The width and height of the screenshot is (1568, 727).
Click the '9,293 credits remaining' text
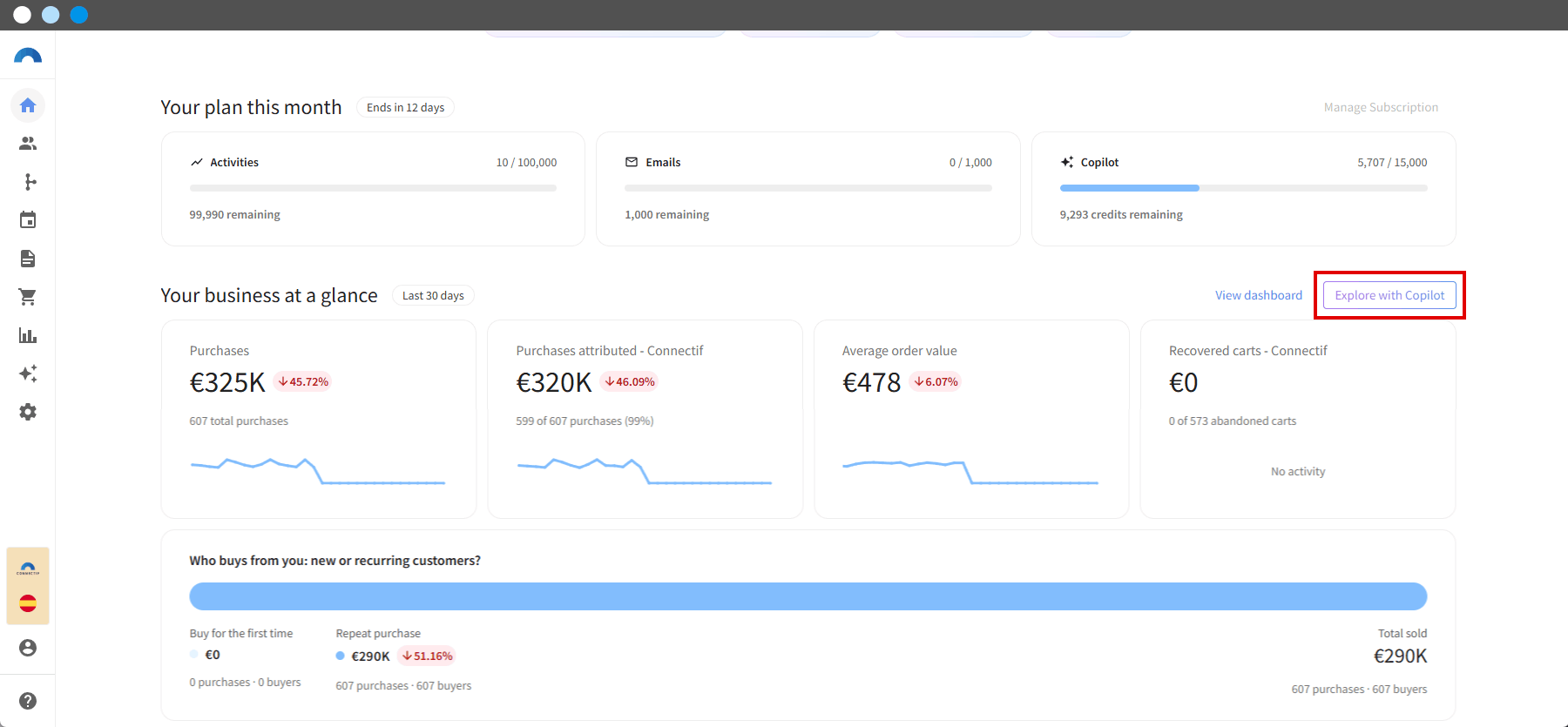pos(1121,215)
